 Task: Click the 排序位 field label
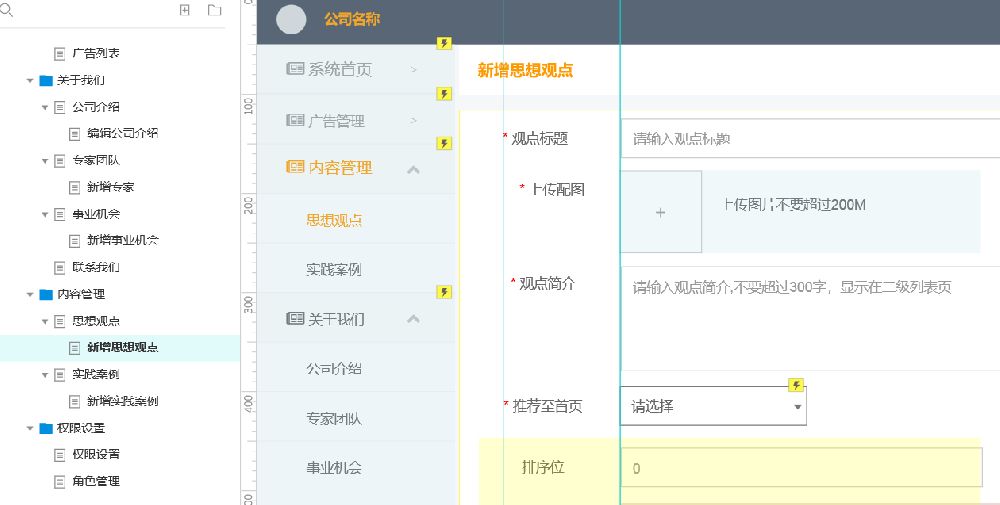543,467
